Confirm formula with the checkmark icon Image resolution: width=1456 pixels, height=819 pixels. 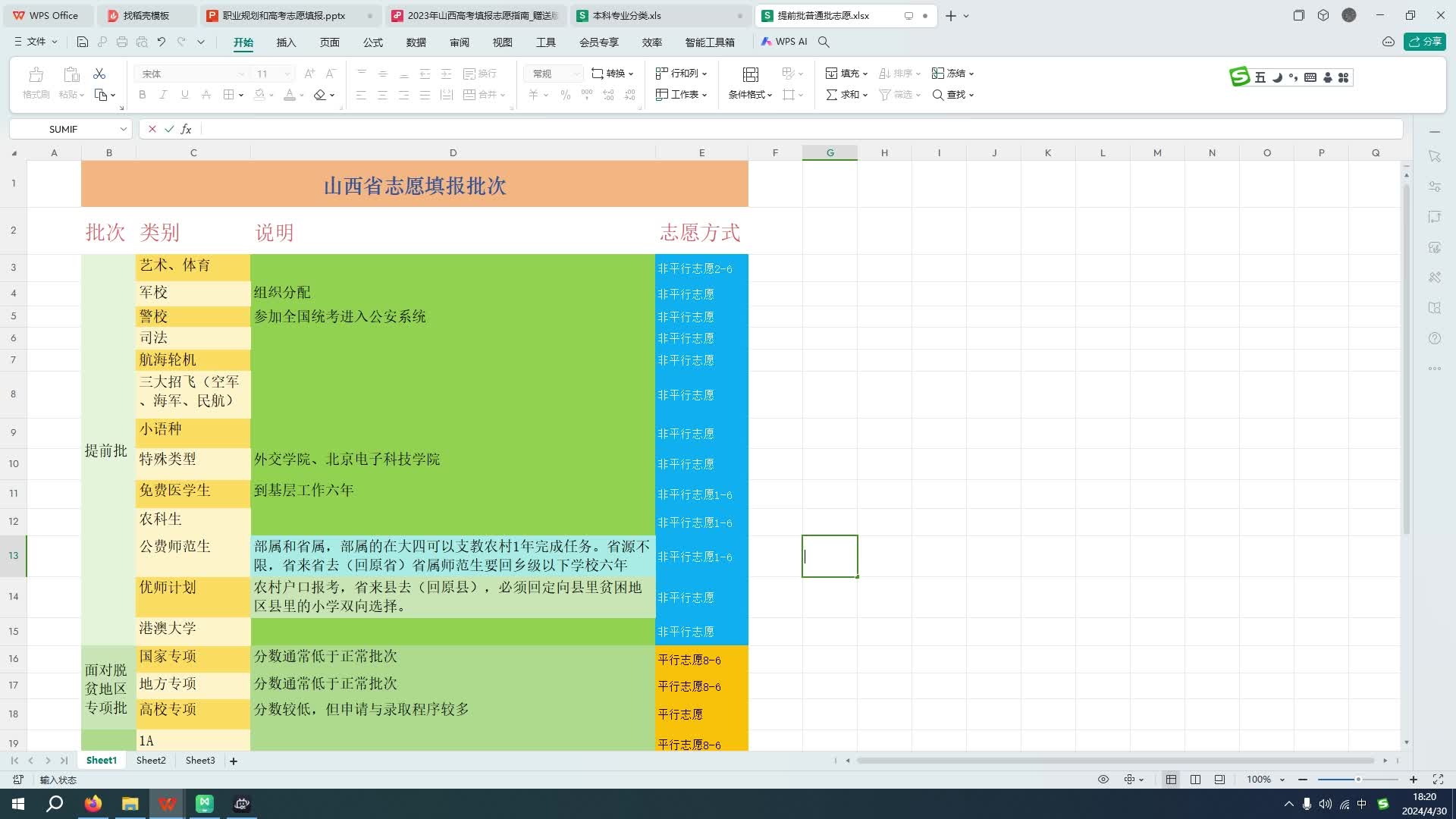coord(168,129)
